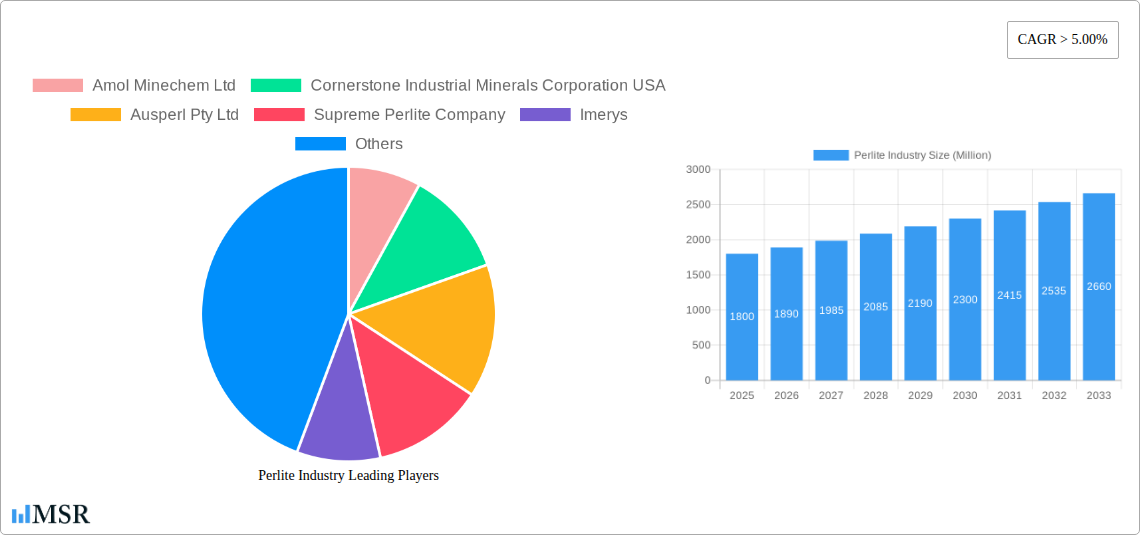The width and height of the screenshot is (1140, 535).
Task: Click the Perlite Industry Leading Players caption
Action: tap(348, 475)
